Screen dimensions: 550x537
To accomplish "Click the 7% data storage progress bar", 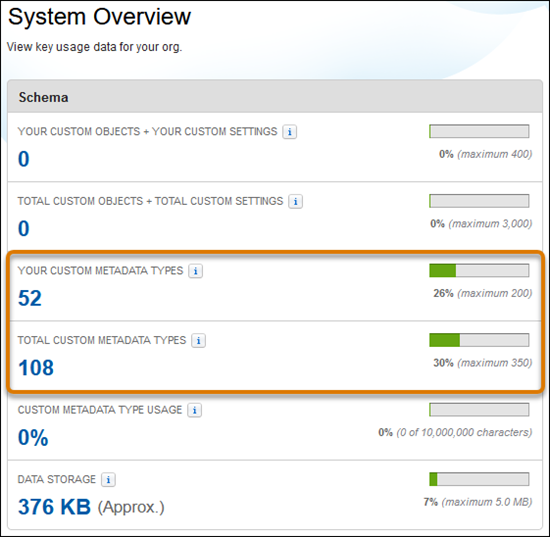I will [479, 479].
